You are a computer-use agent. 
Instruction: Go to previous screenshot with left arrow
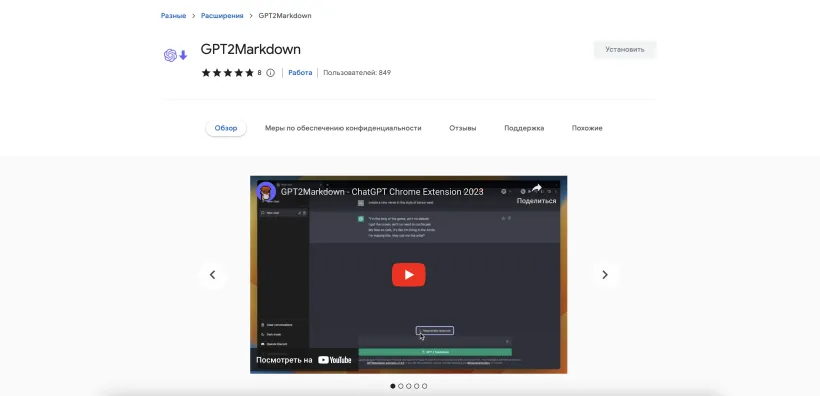pos(212,275)
